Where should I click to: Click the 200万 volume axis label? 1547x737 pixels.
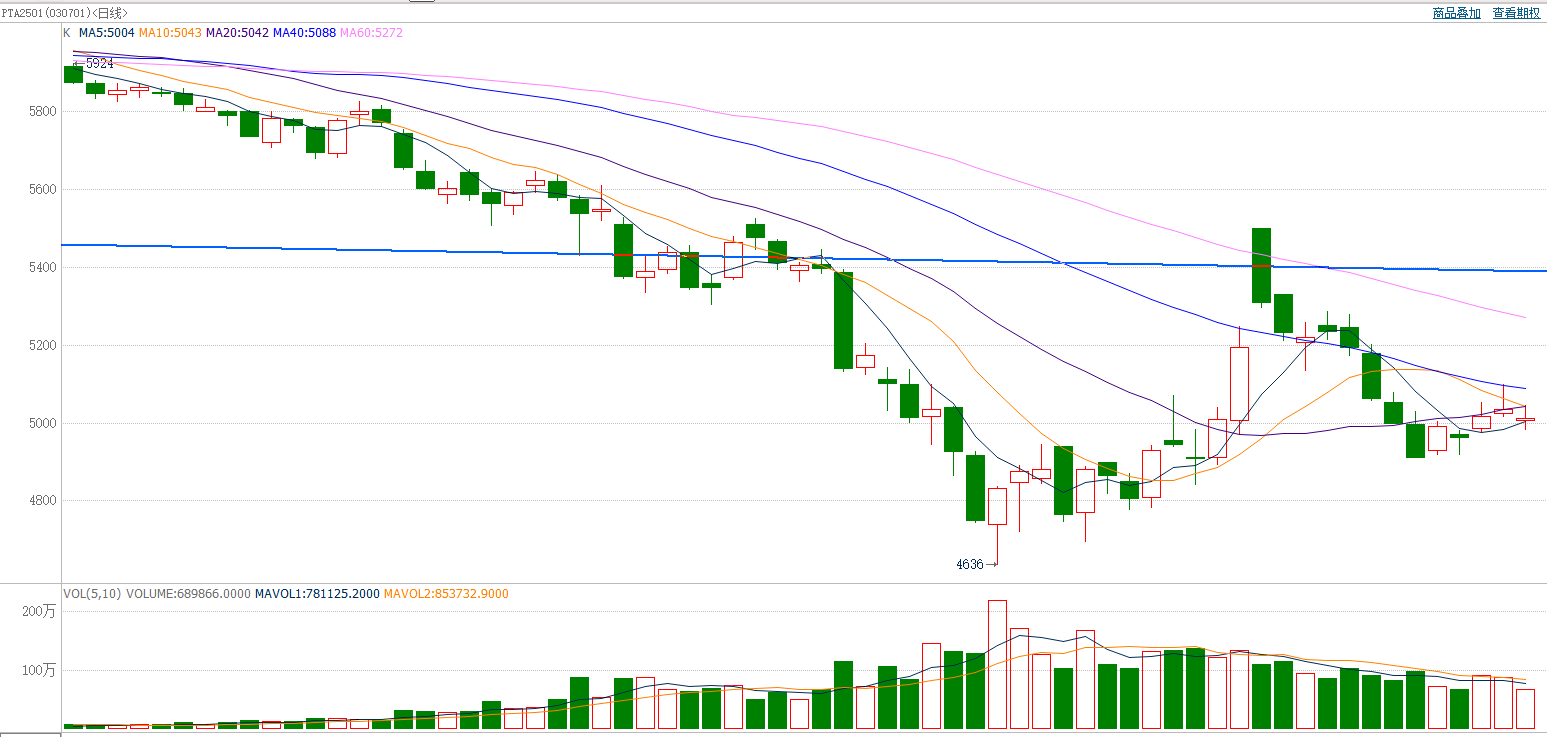point(39,611)
